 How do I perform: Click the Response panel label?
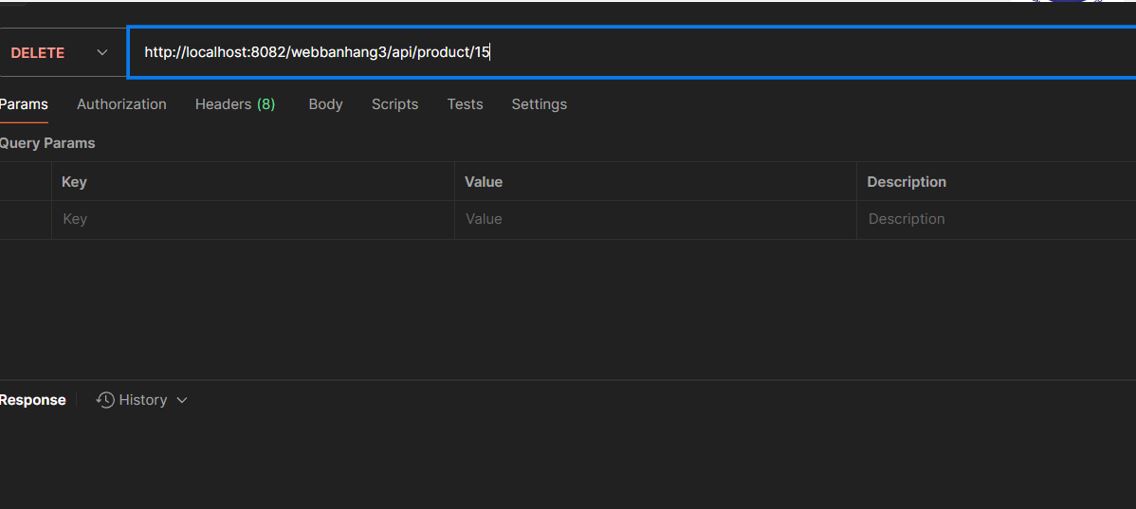click(x=33, y=400)
